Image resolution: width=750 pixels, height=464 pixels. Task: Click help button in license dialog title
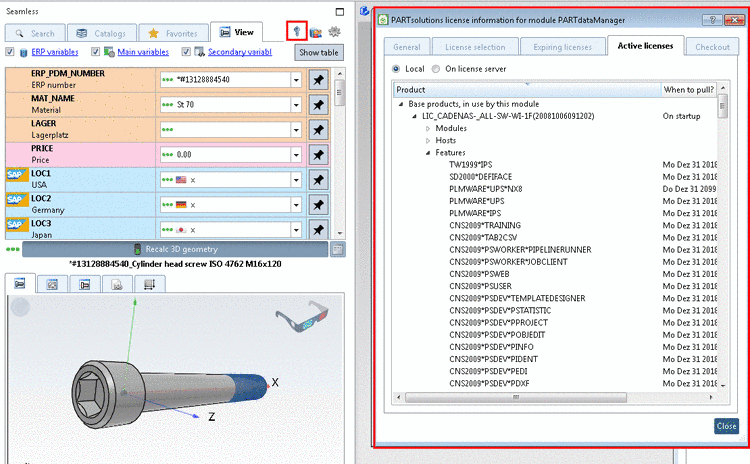pyautogui.click(x=712, y=20)
